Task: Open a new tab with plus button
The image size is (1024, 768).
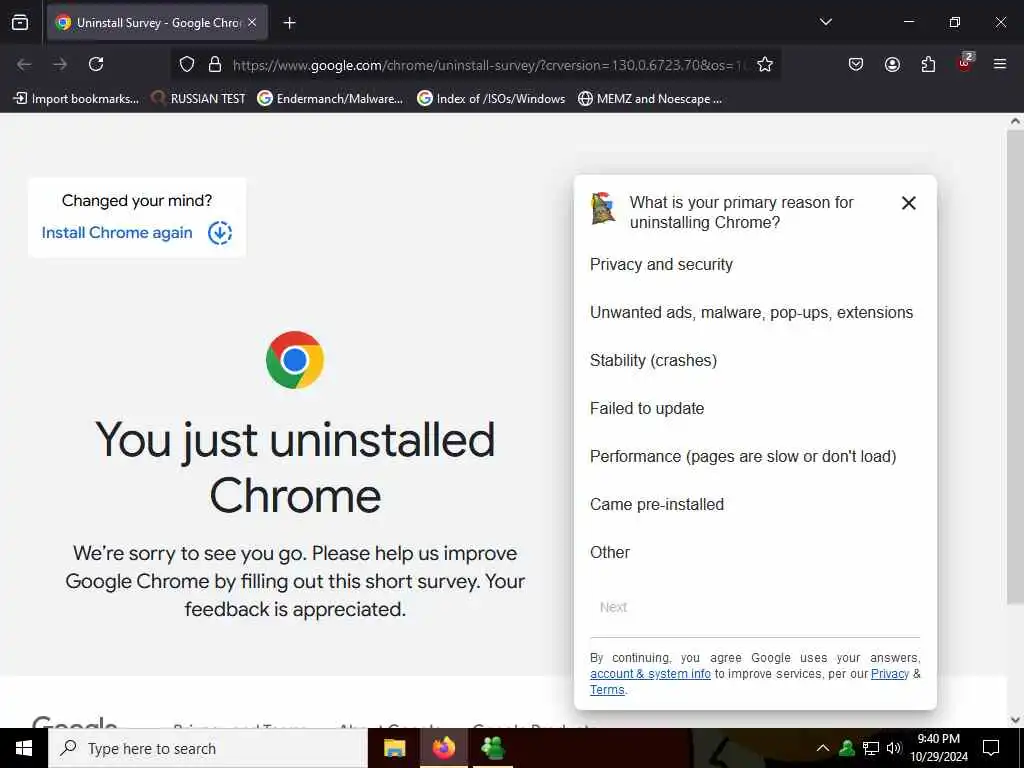Action: (289, 23)
